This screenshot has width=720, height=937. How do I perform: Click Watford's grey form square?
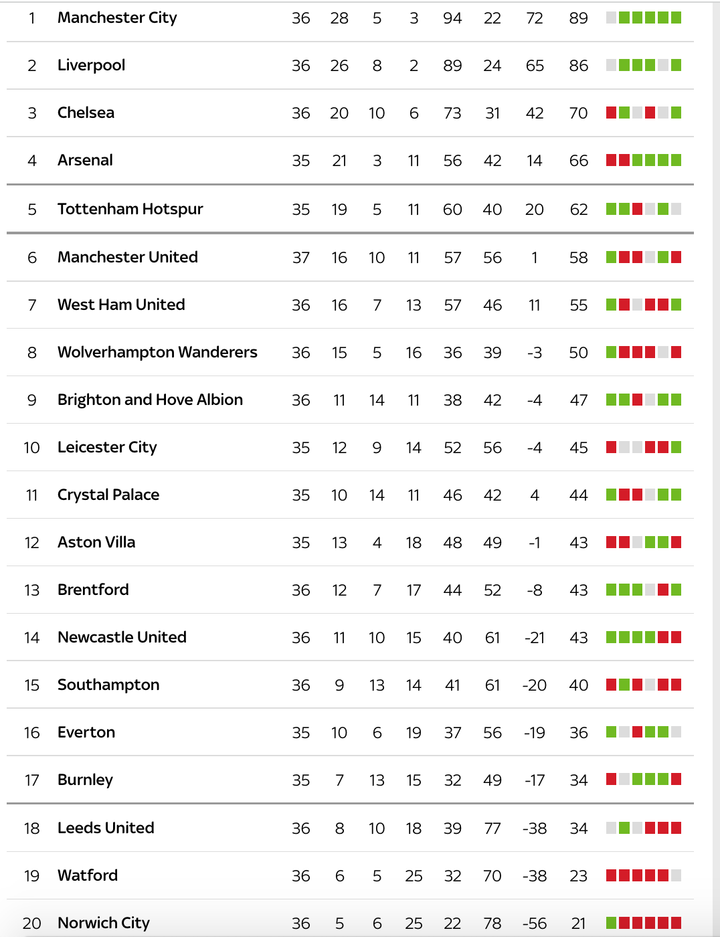(x=676, y=876)
